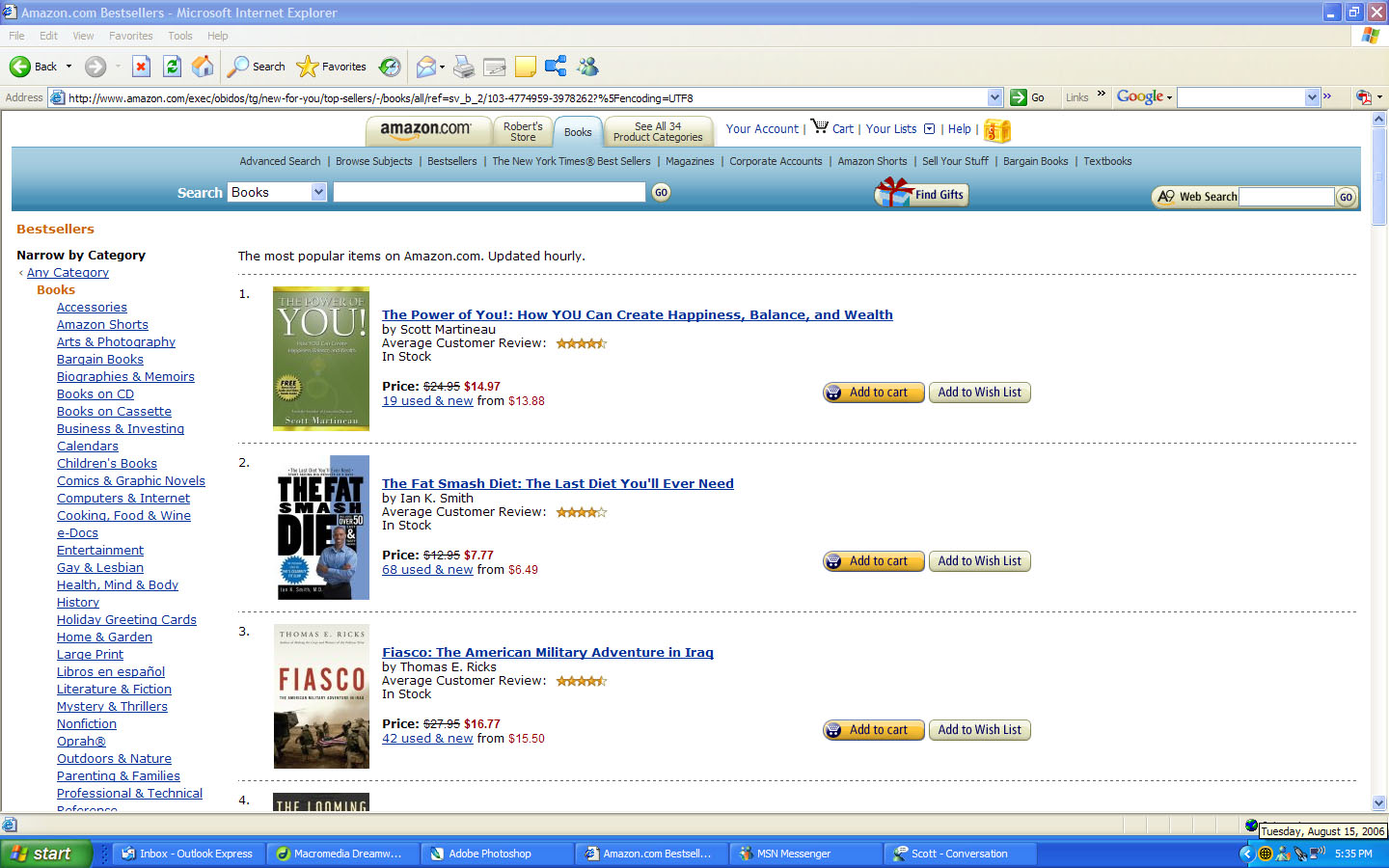The height and width of the screenshot is (868, 1389).
Task: Click the green Go arrow beside the address bar
Action: pos(1019,97)
